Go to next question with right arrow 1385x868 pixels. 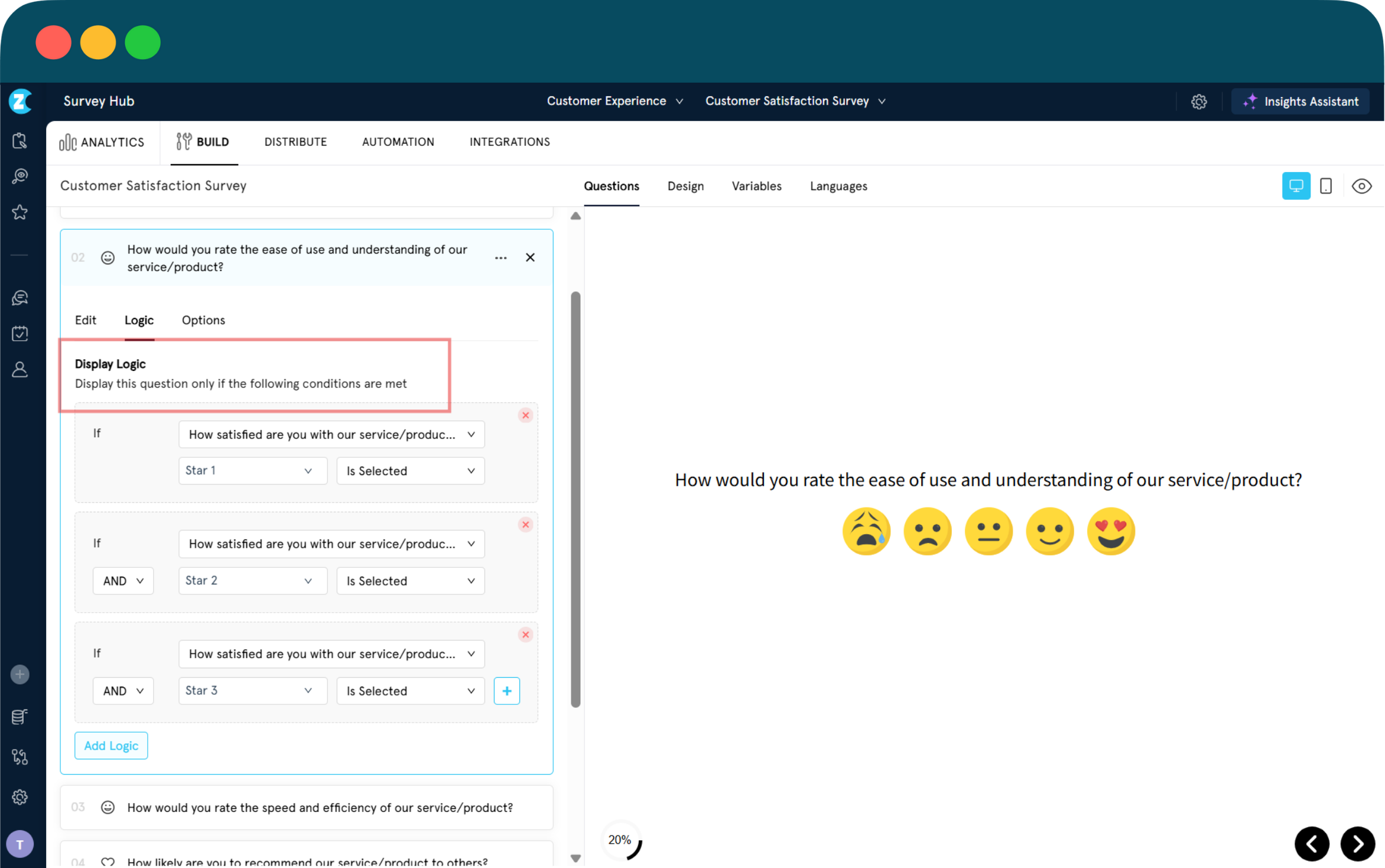(x=1357, y=843)
